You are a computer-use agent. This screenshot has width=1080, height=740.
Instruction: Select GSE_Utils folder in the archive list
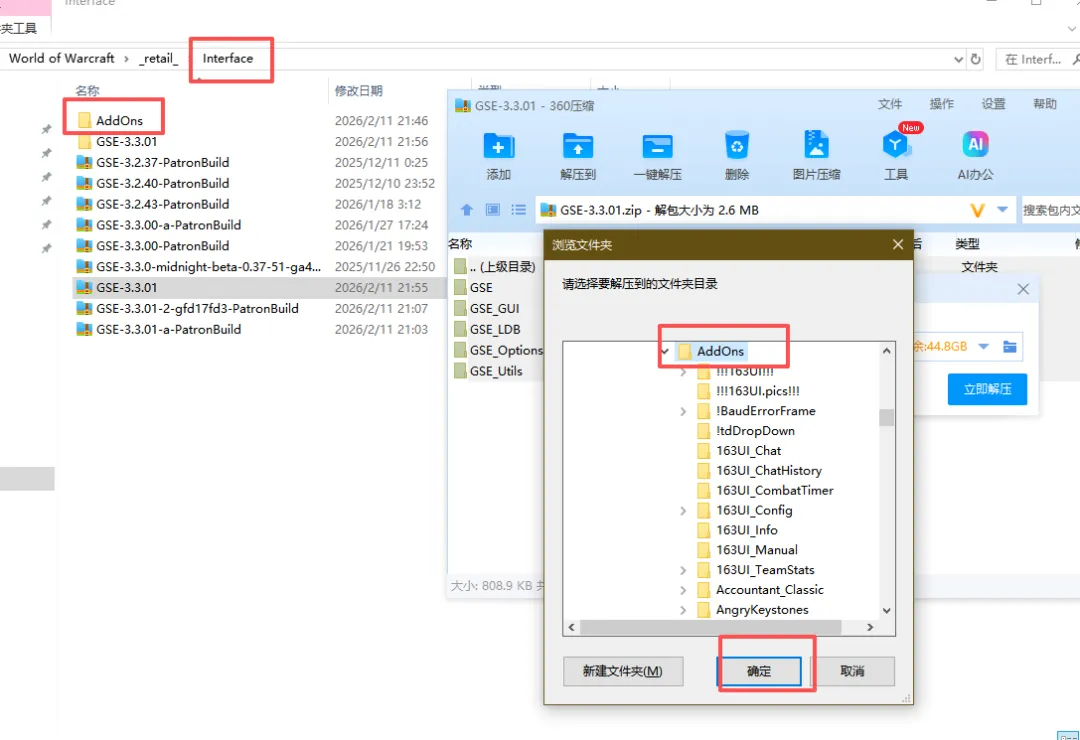[x=488, y=371]
